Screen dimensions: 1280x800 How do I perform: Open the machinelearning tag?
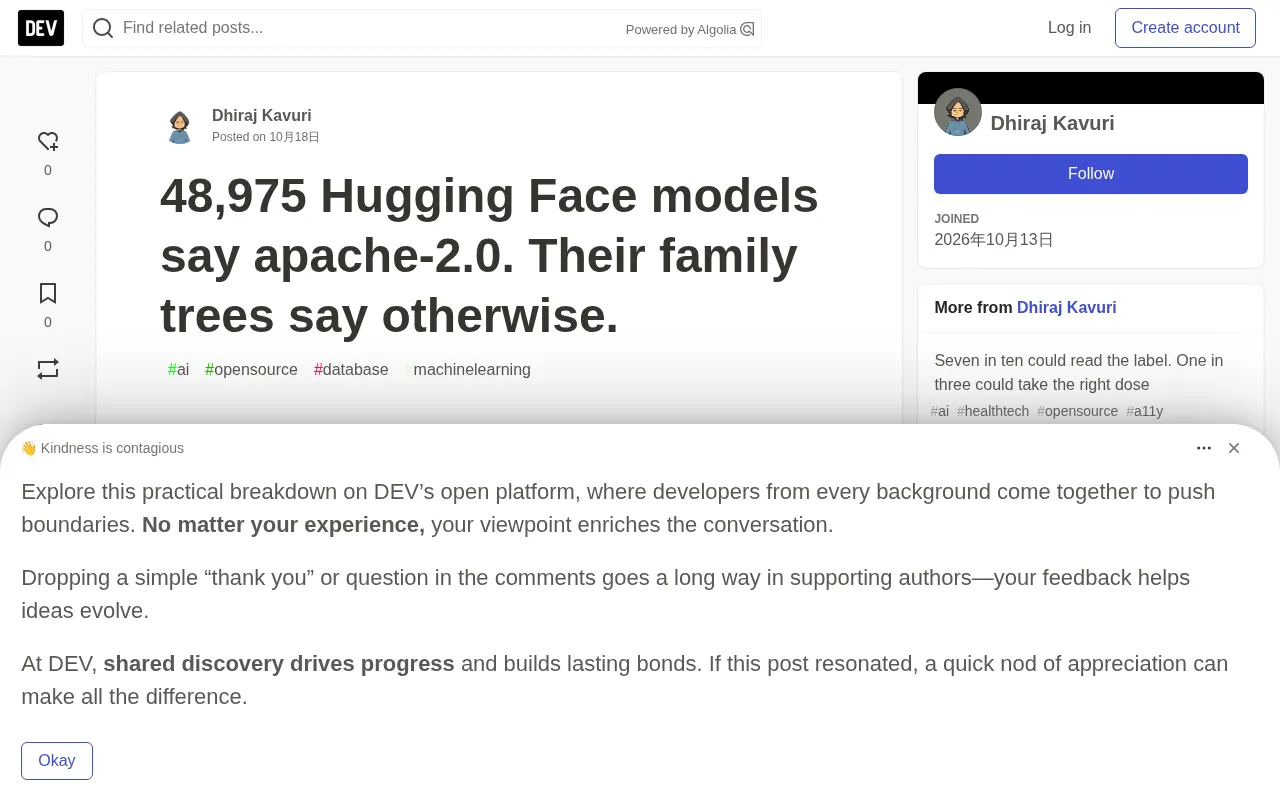pyautogui.click(x=468, y=370)
